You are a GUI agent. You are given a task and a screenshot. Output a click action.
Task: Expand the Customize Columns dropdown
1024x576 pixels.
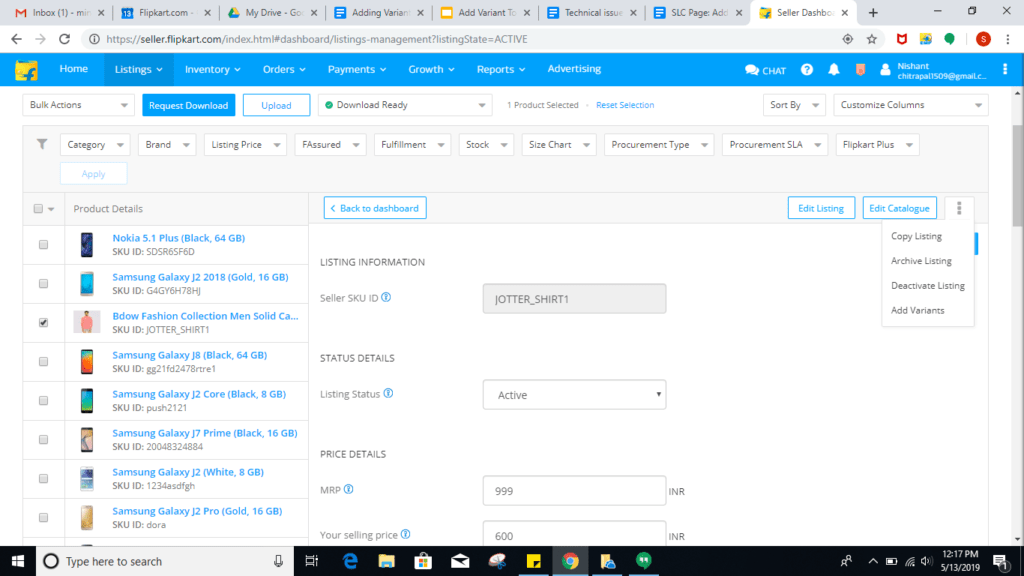911,105
